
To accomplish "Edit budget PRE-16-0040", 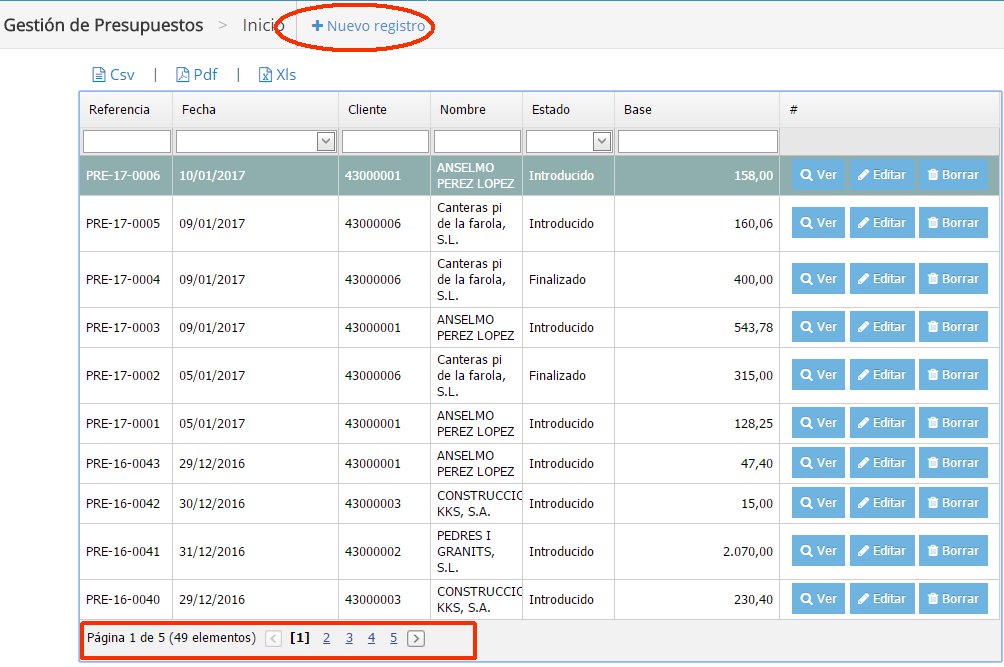I will pos(882,599).
